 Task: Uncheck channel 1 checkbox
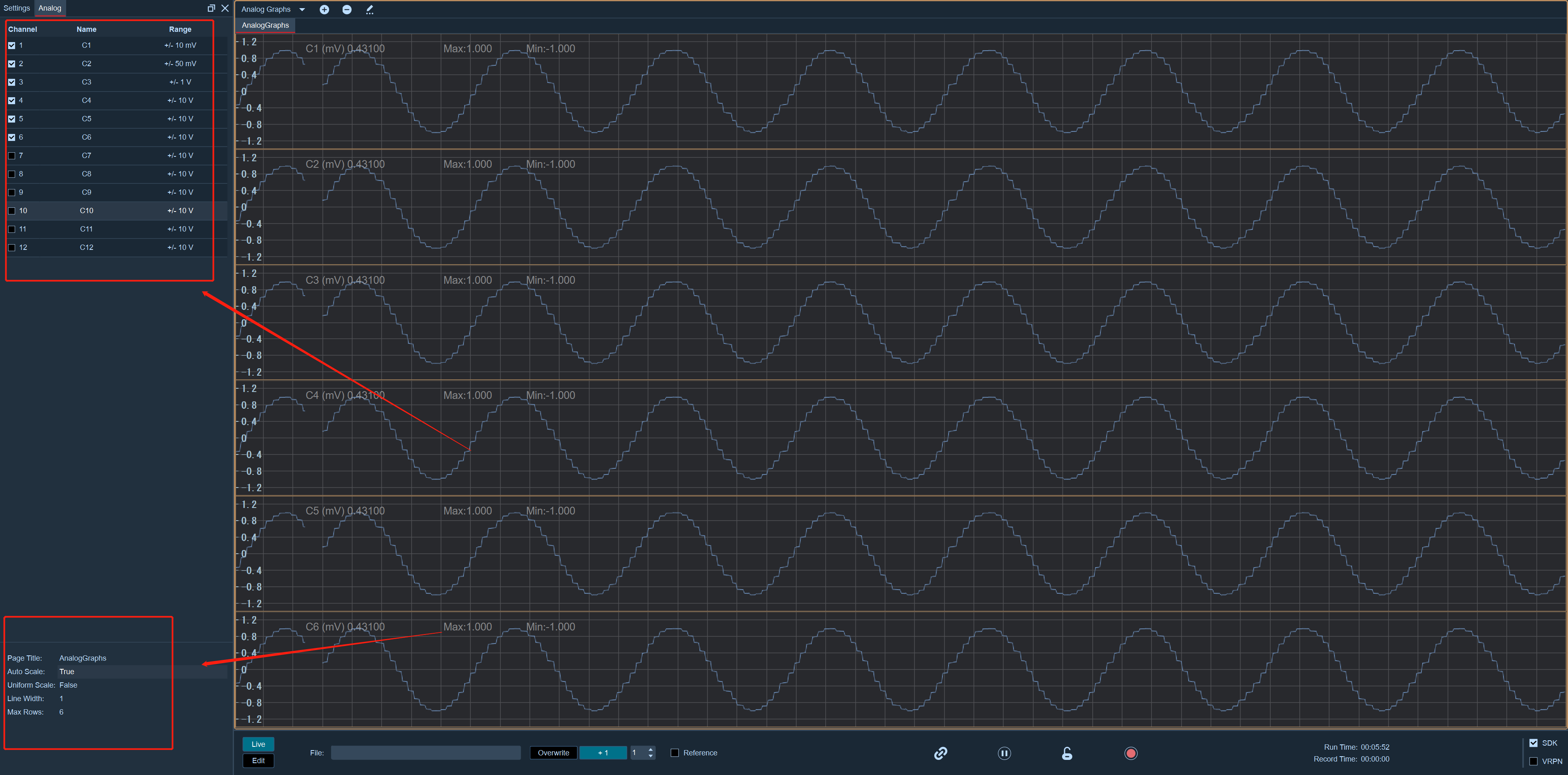click(x=11, y=46)
